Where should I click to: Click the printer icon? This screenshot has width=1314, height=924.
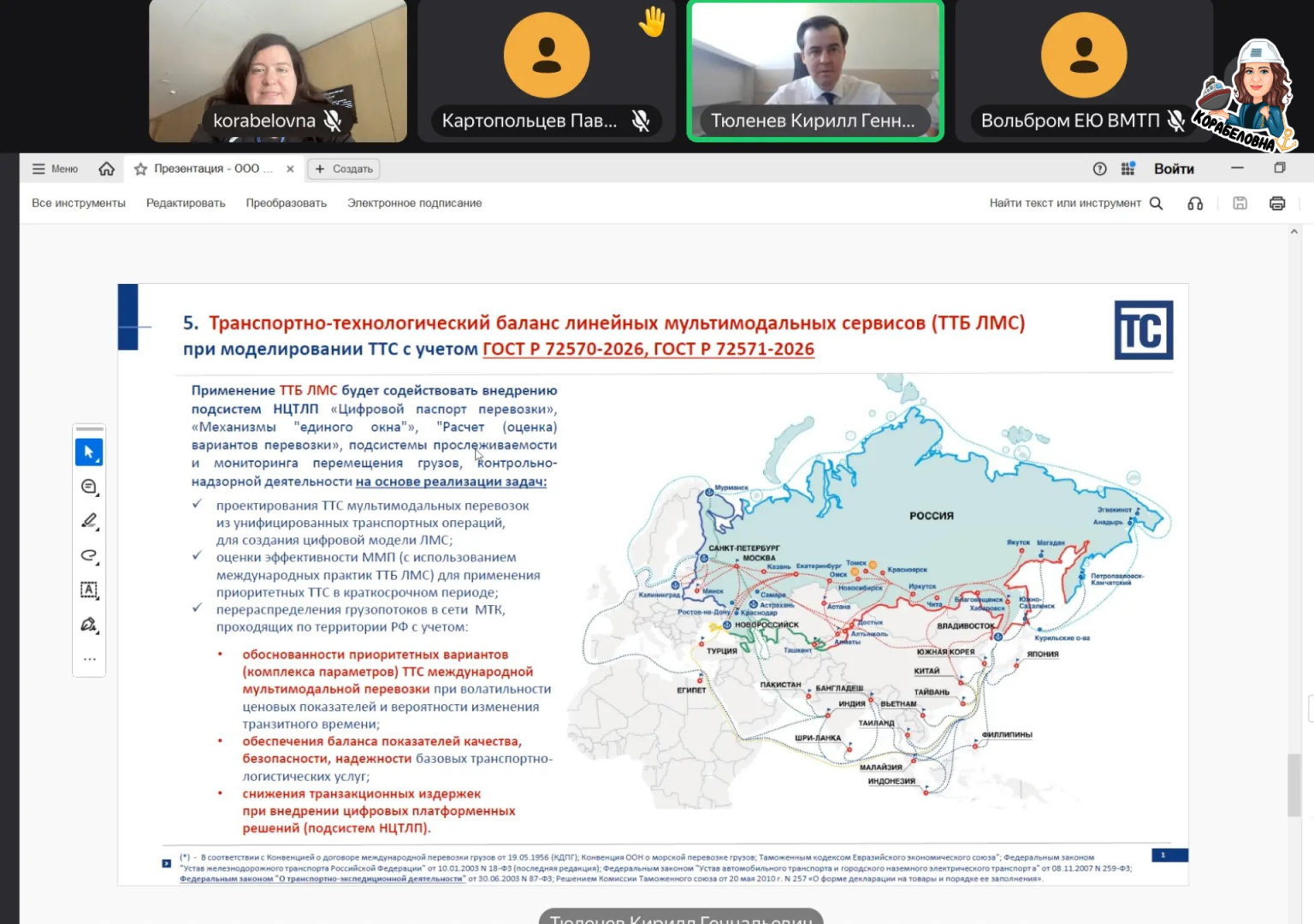tap(1277, 203)
